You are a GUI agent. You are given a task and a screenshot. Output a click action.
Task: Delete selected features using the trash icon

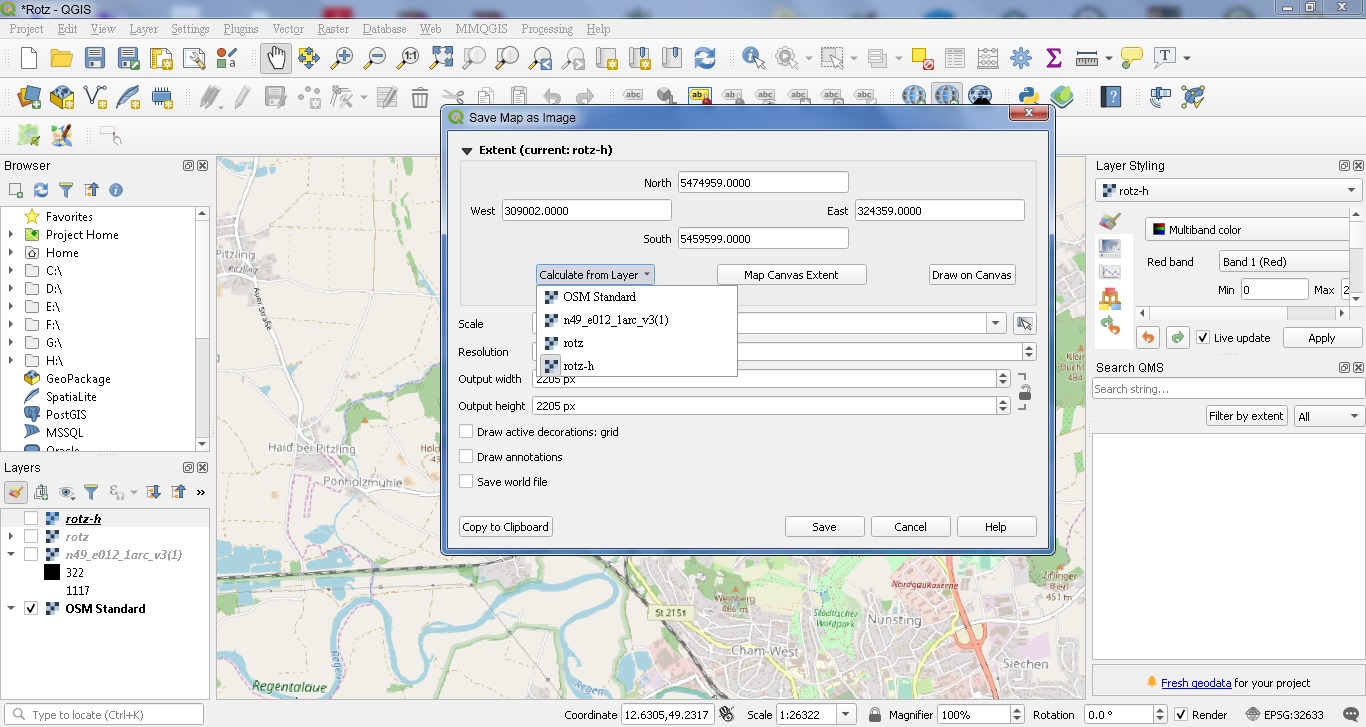pyautogui.click(x=420, y=97)
